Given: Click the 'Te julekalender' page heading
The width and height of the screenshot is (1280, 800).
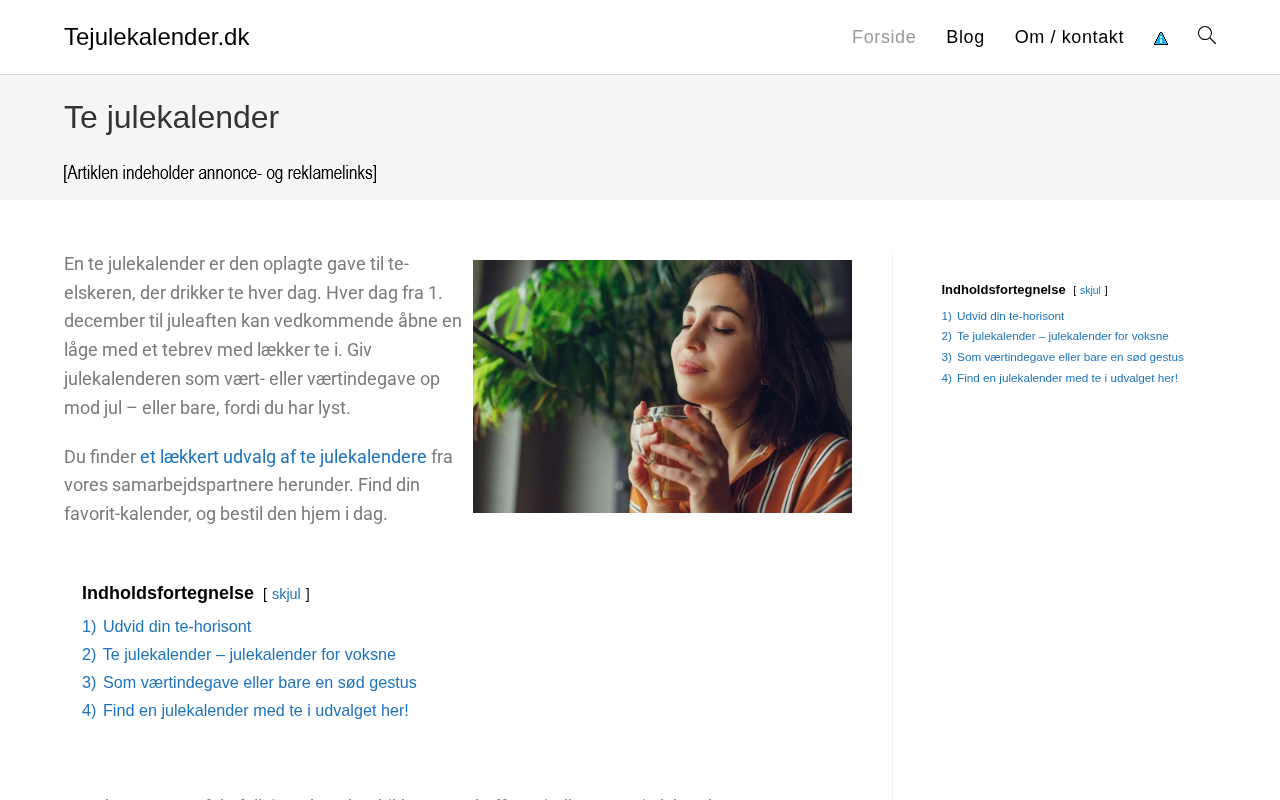Looking at the screenshot, I should tap(172, 118).
